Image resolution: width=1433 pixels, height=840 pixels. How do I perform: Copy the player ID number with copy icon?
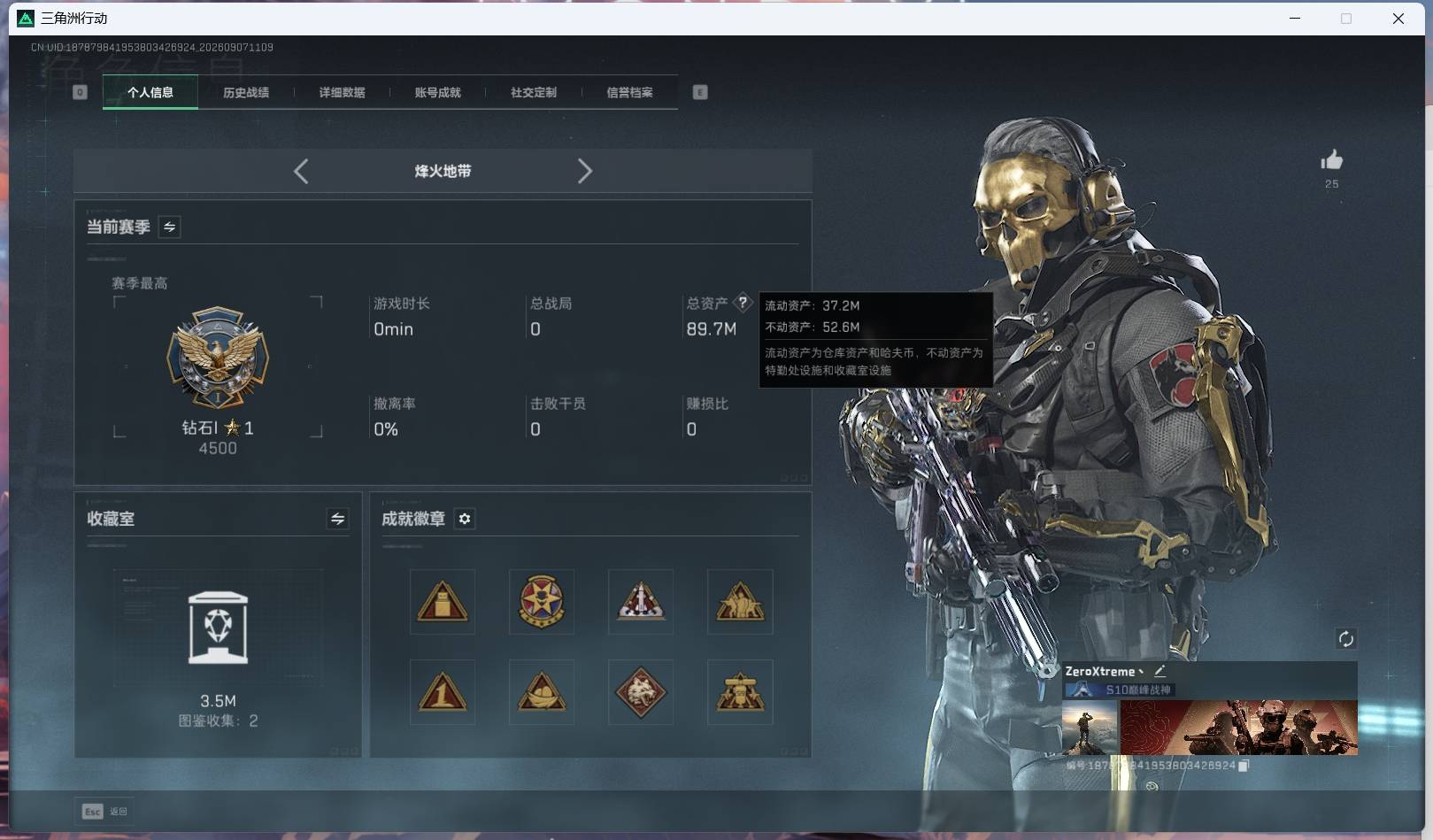[1244, 766]
